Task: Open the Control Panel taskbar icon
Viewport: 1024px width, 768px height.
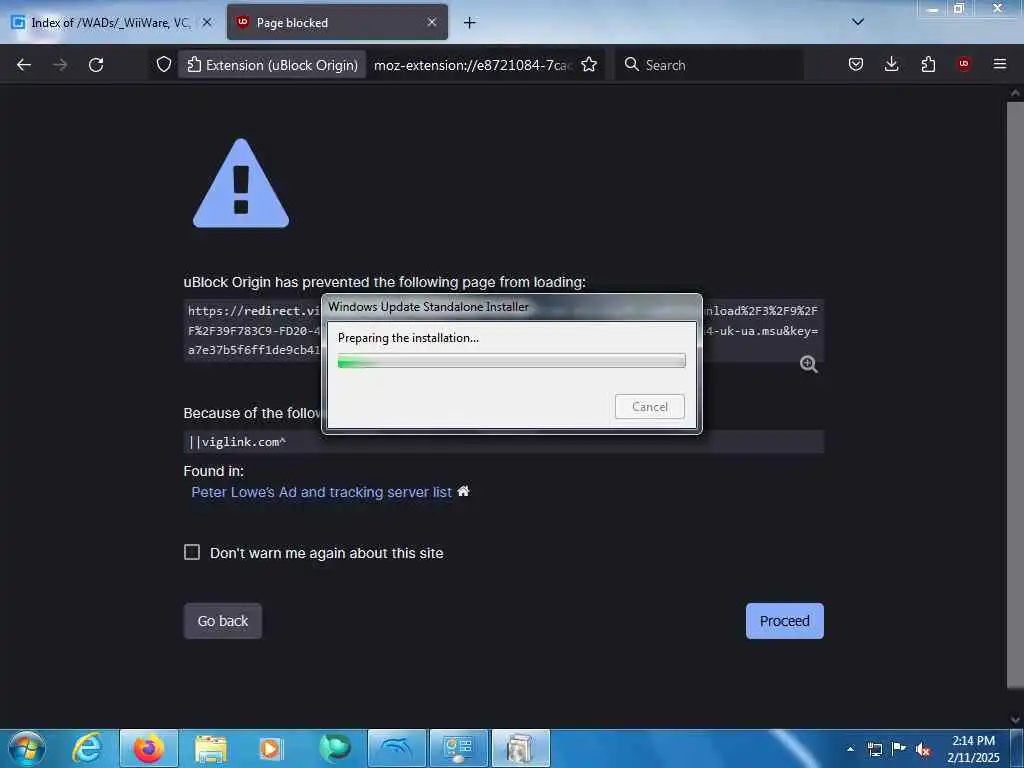Action: tap(459, 748)
